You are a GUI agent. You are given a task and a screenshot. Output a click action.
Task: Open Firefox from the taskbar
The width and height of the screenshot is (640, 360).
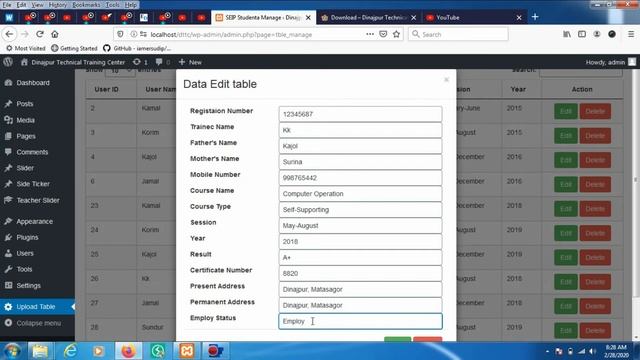pos(128,351)
